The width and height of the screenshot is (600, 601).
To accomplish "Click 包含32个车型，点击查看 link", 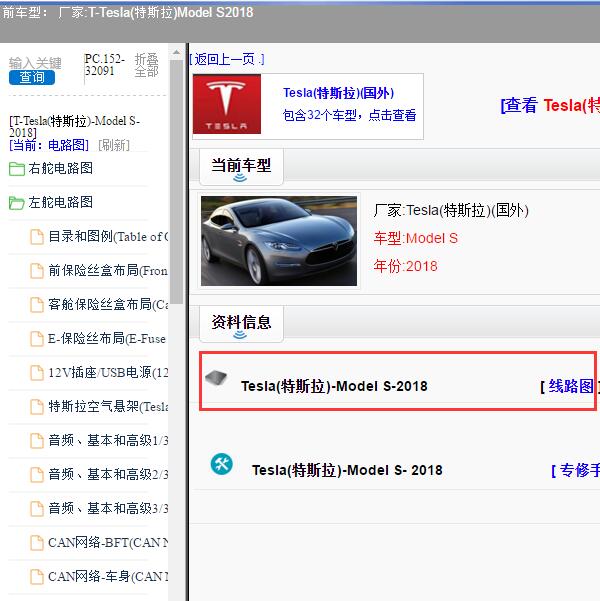I will click(349, 115).
